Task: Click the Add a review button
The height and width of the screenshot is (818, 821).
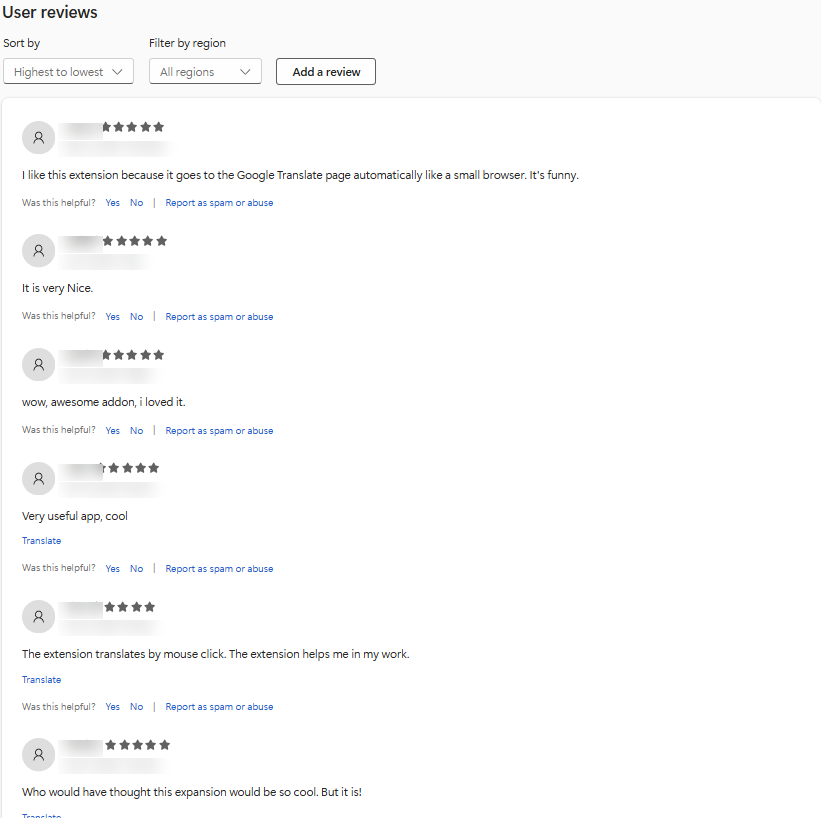Action: 326,71
